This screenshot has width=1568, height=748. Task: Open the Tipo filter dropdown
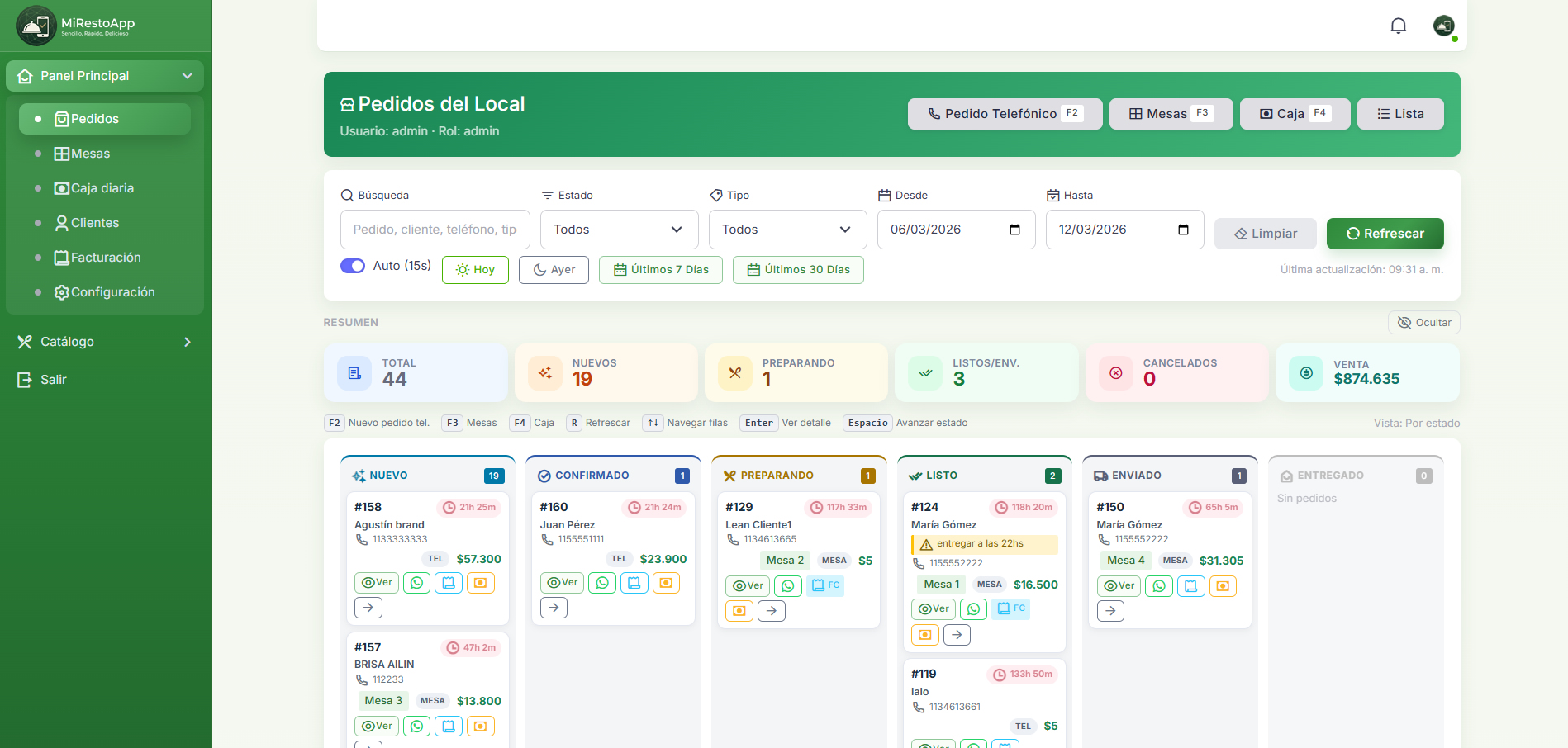(x=788, y=230)
